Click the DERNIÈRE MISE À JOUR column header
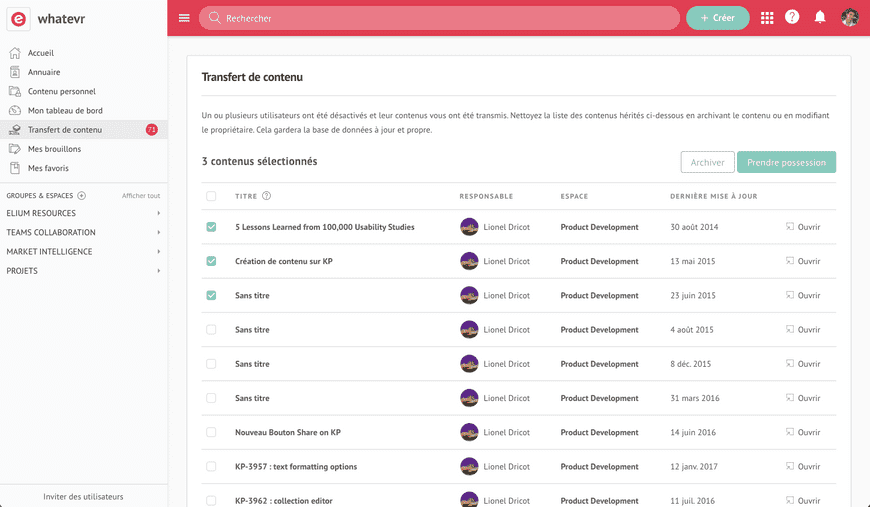The height and width of the screenshot is (507, 870). point(714,196)
